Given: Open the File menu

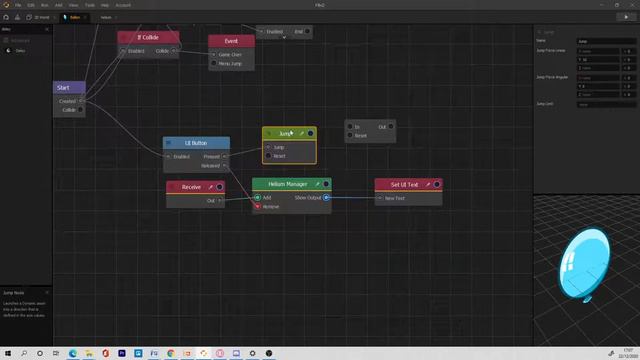Looking at the screenshot, I should (18, 5).
